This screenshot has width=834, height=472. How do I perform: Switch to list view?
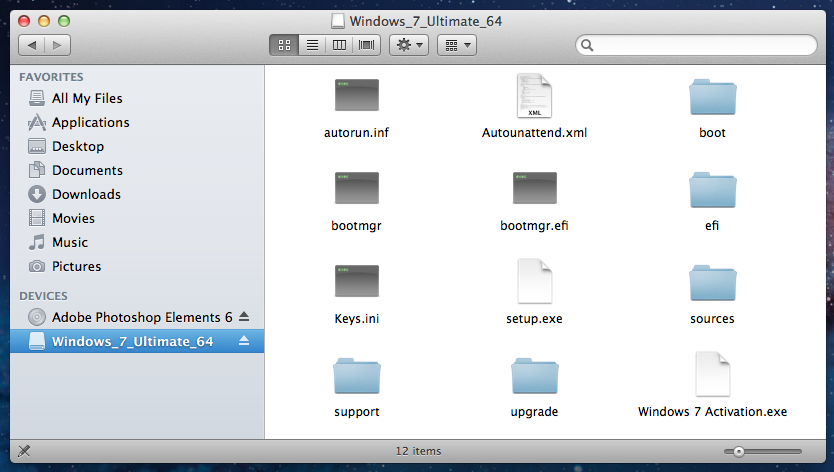click(x=312, y=45)
